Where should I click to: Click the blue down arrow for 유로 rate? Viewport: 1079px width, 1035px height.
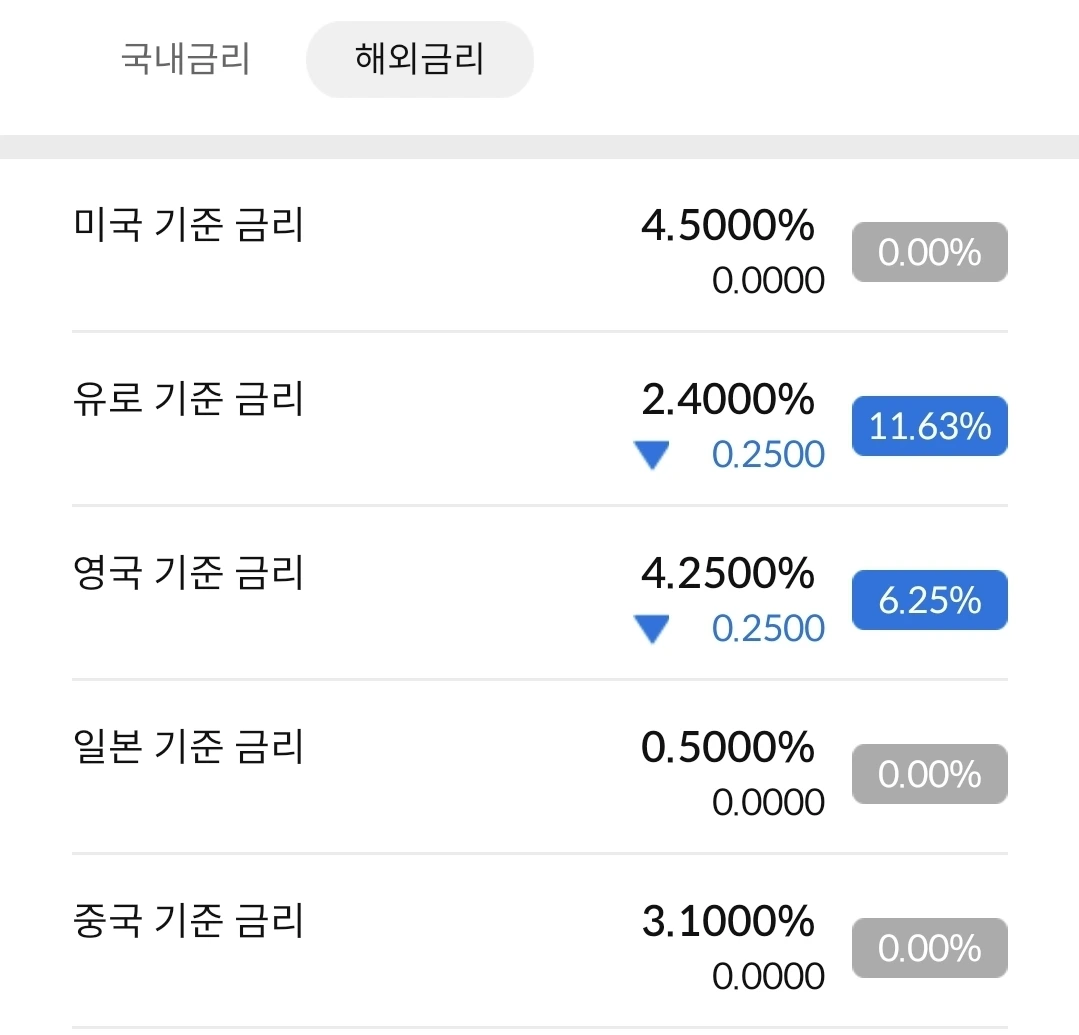point(652,457)
